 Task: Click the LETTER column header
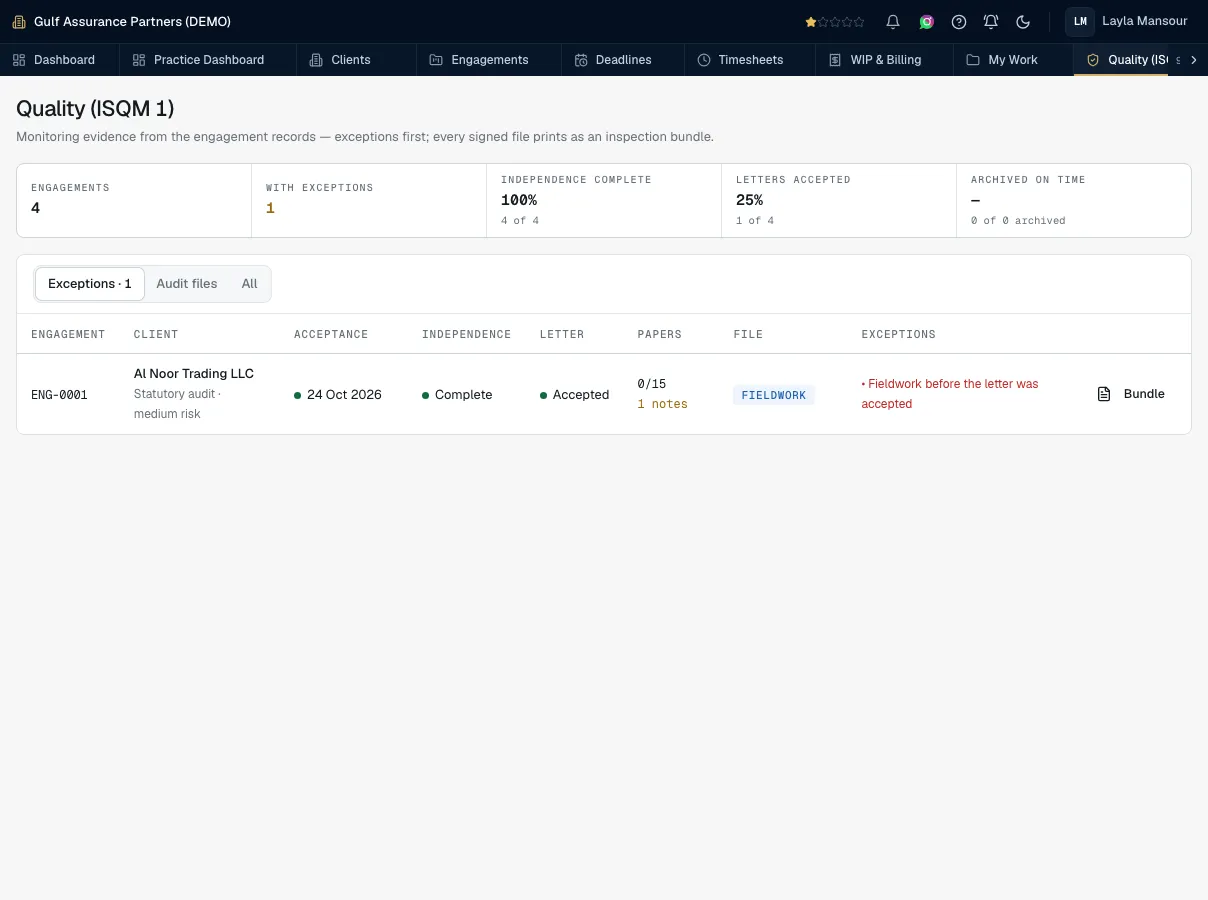point(562,334)
